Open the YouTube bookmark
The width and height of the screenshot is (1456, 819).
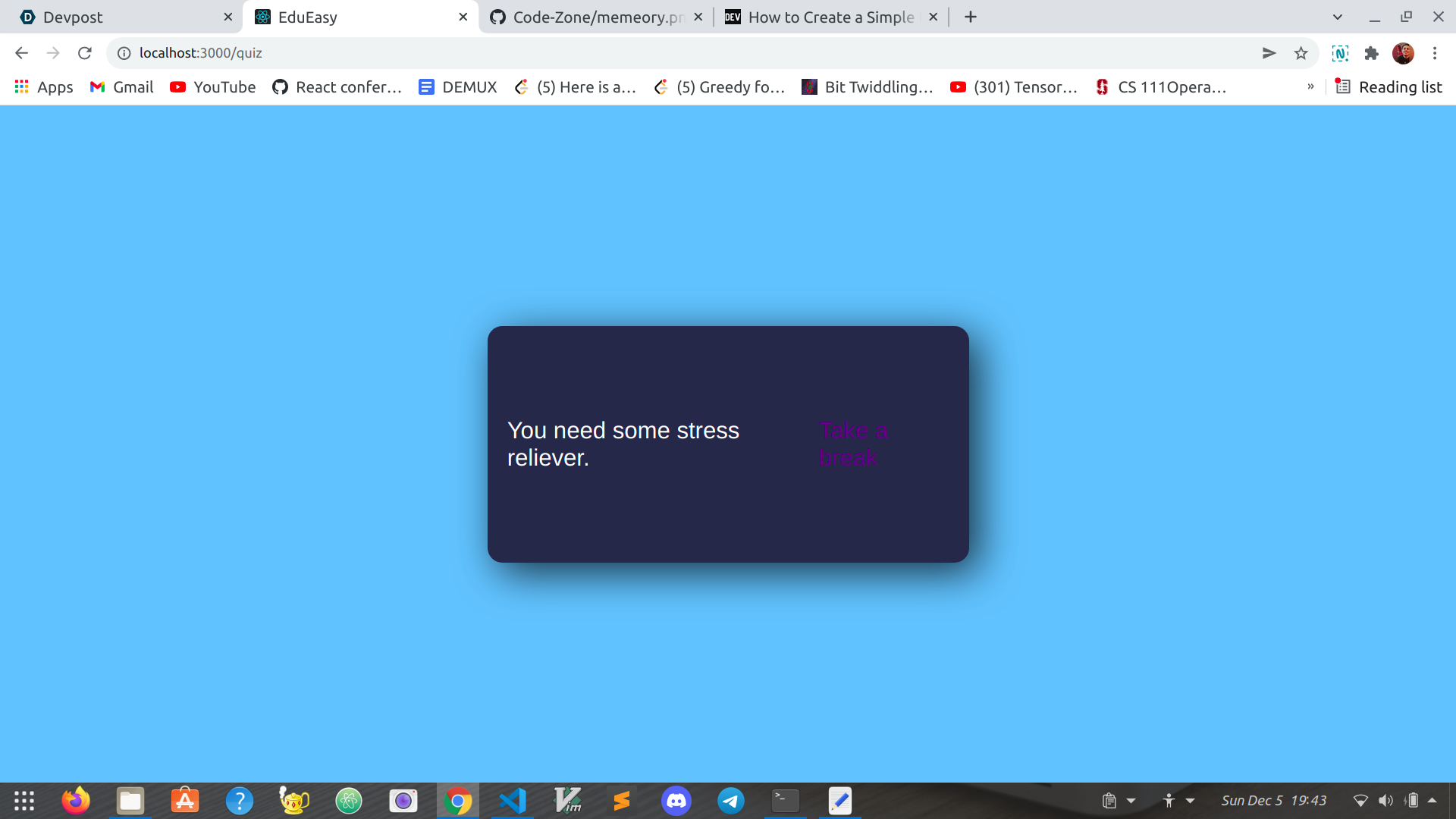[x=213, y=86]
